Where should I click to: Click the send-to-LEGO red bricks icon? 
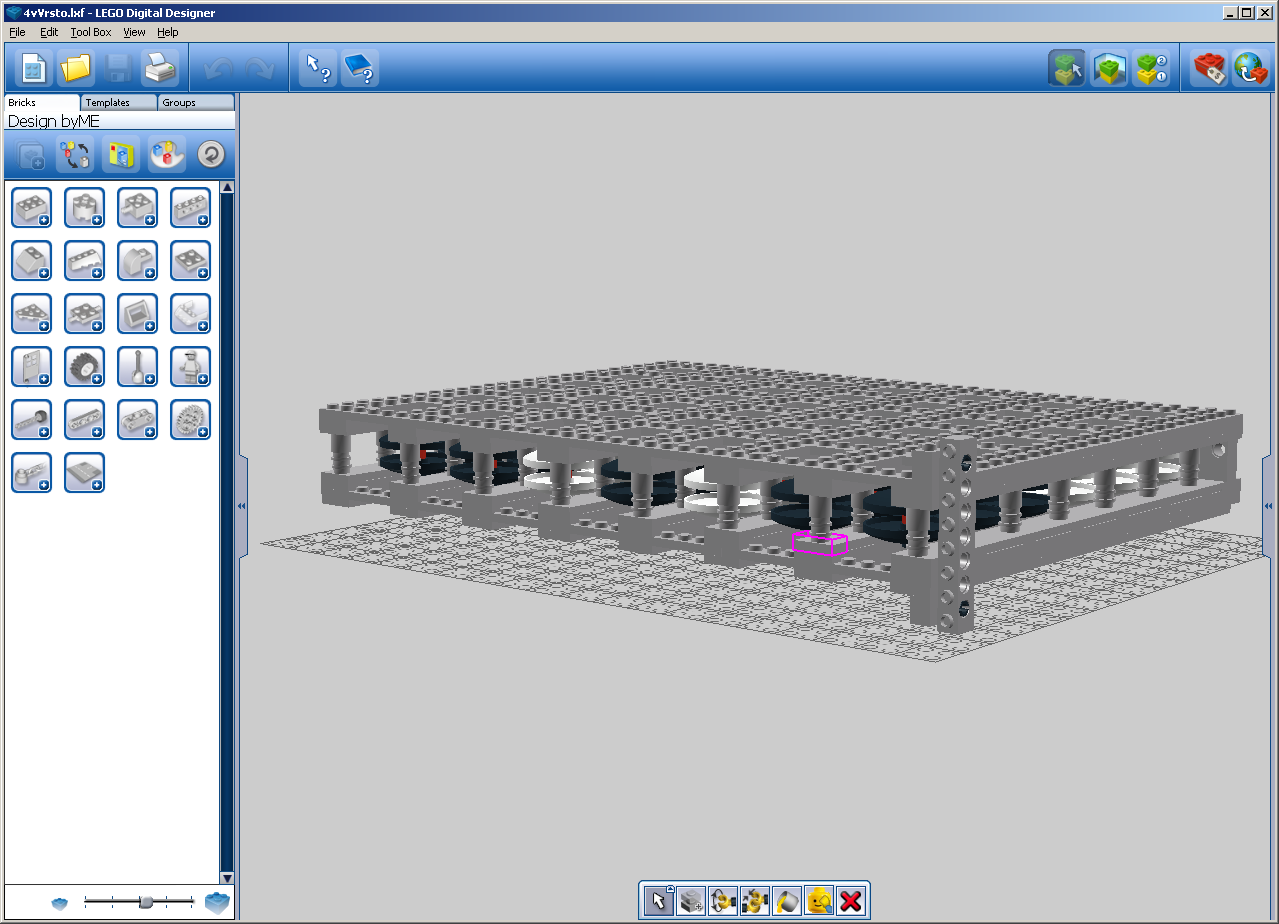coord(1210,68)
